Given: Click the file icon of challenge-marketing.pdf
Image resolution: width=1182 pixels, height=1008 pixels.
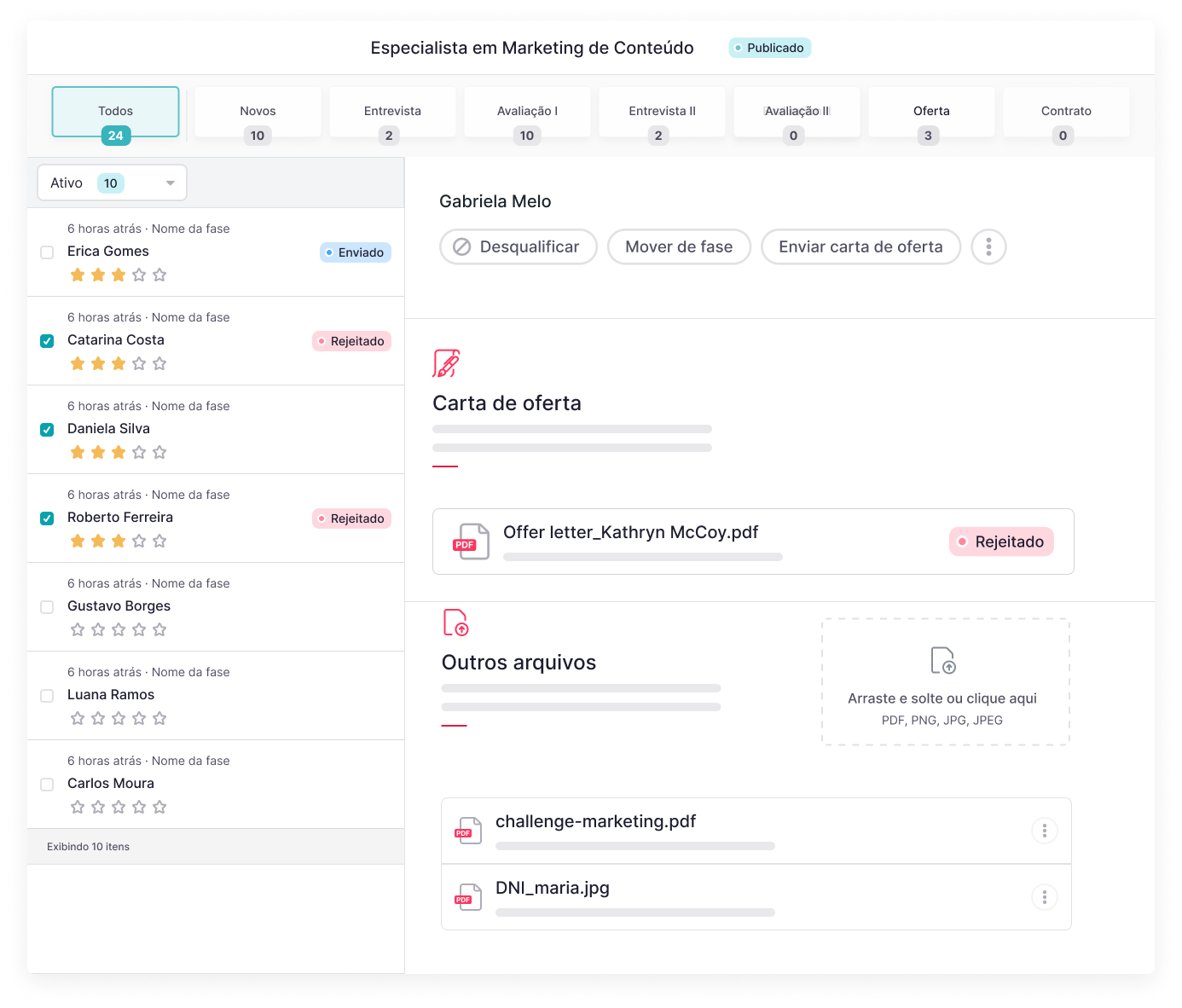Looking at the screenshot, I should (468, 831).
